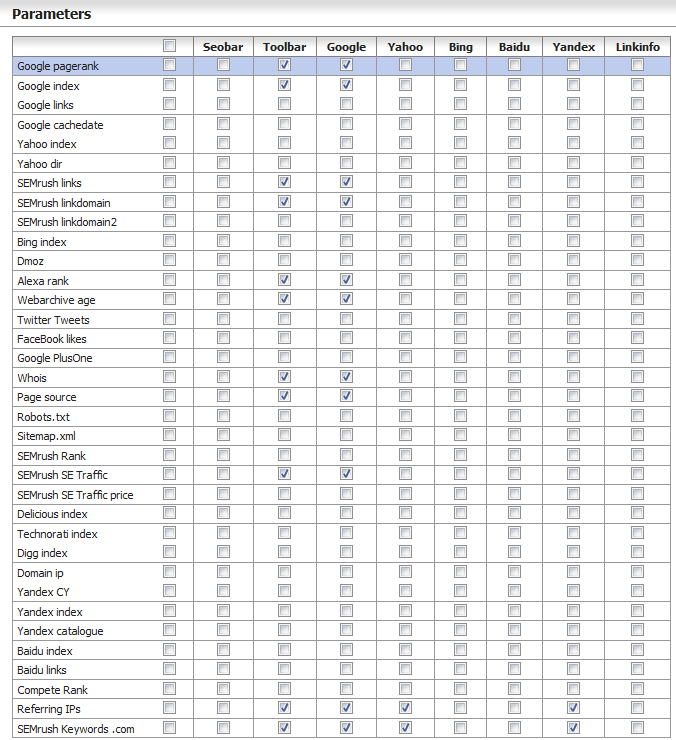
Task: Uncheck Yandex column for Referring IPs
Action: pos(573,707)
